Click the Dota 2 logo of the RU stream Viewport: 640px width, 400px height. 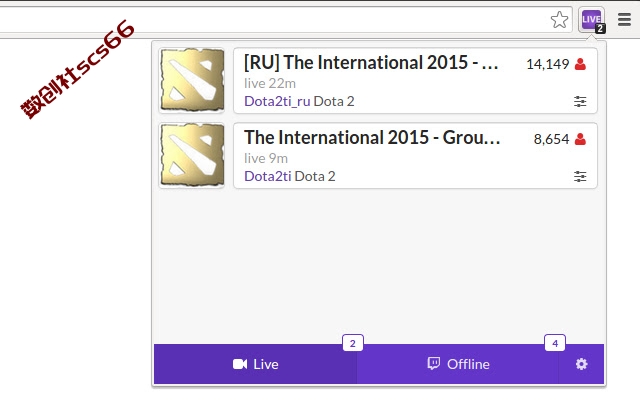point(192,80)
